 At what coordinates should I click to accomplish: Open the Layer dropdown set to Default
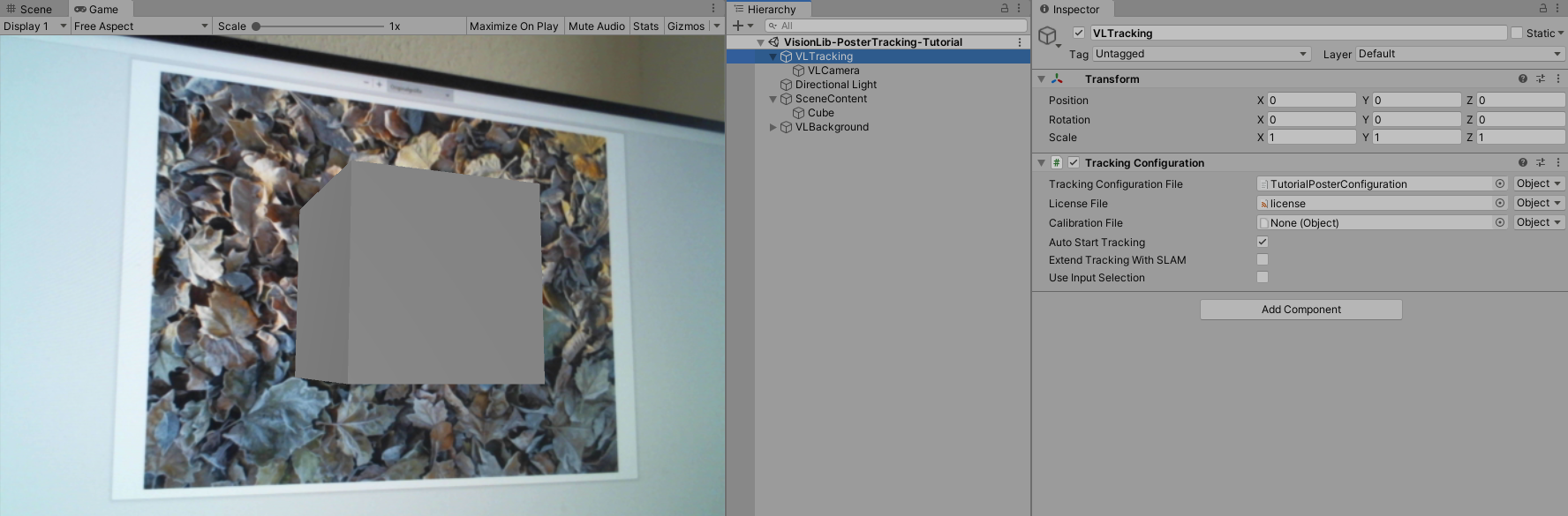click(x=1459, y=55)
